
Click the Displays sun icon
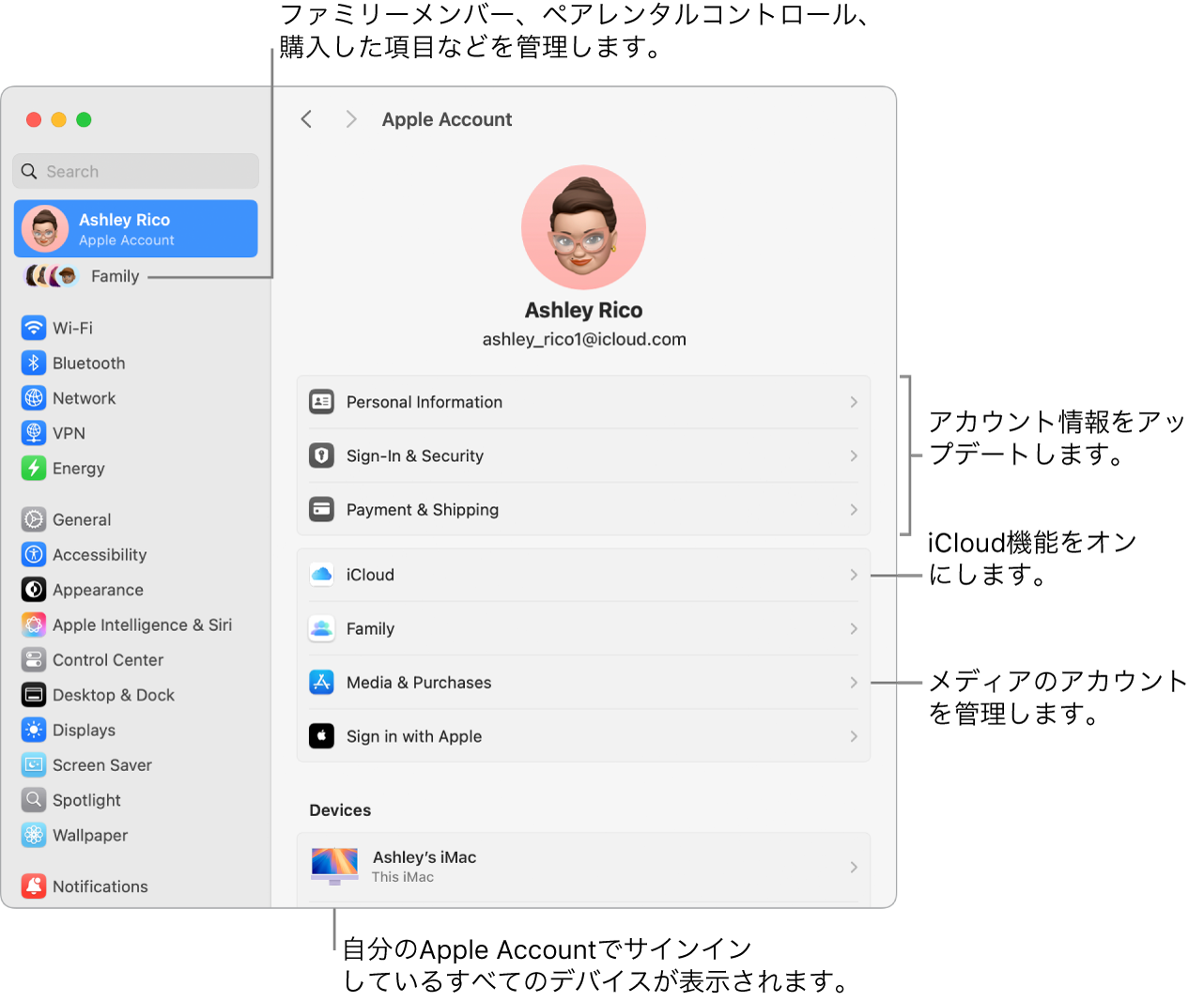pyautogui.click(x=34, y=730)
